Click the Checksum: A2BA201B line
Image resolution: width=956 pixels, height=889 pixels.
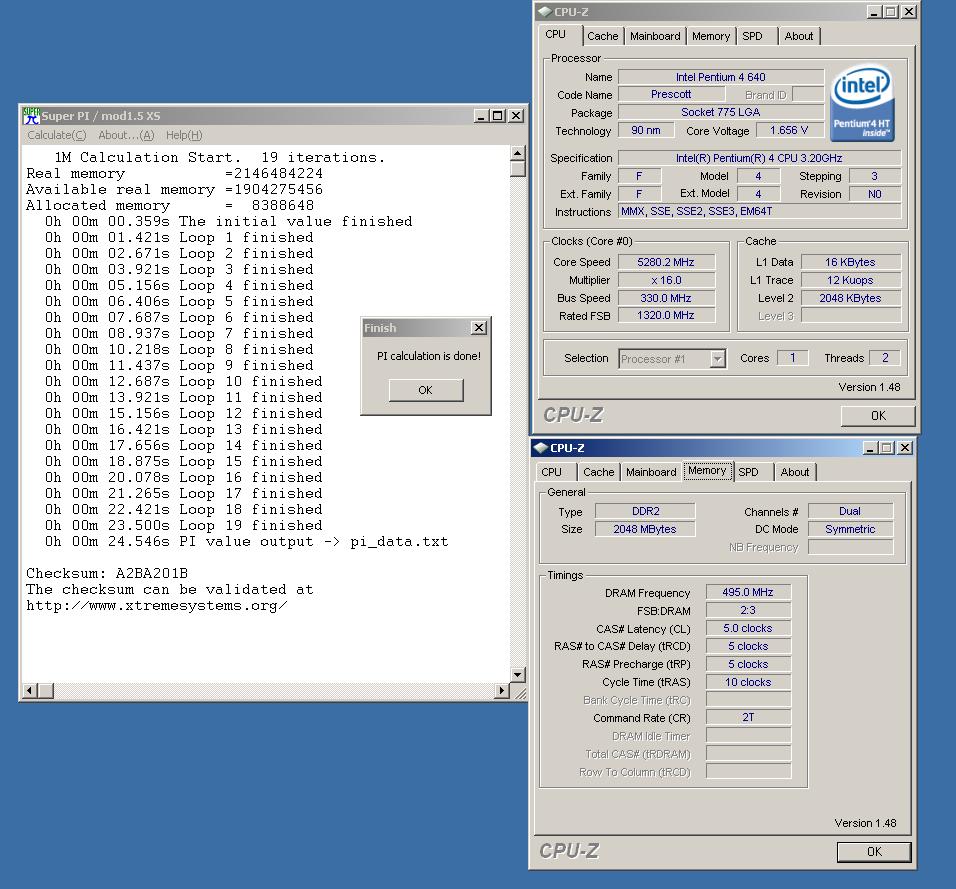[107, 573]
